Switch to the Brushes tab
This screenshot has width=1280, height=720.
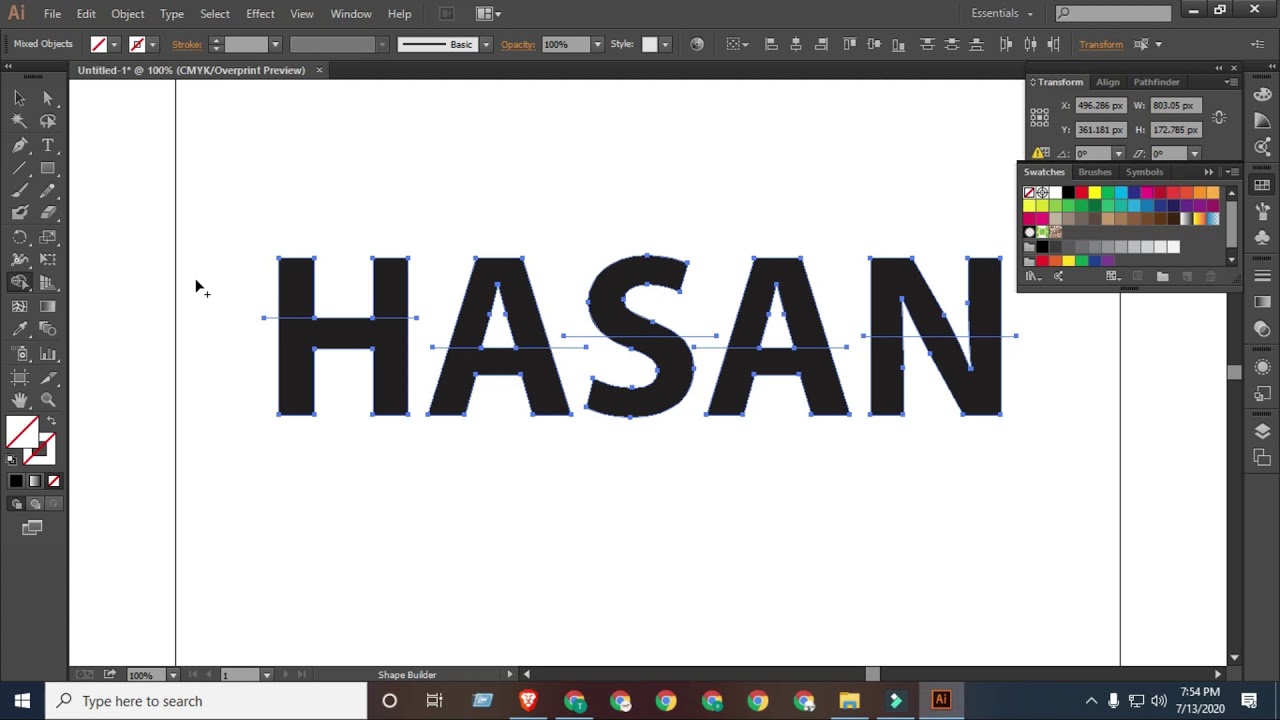pos(1095,172)
